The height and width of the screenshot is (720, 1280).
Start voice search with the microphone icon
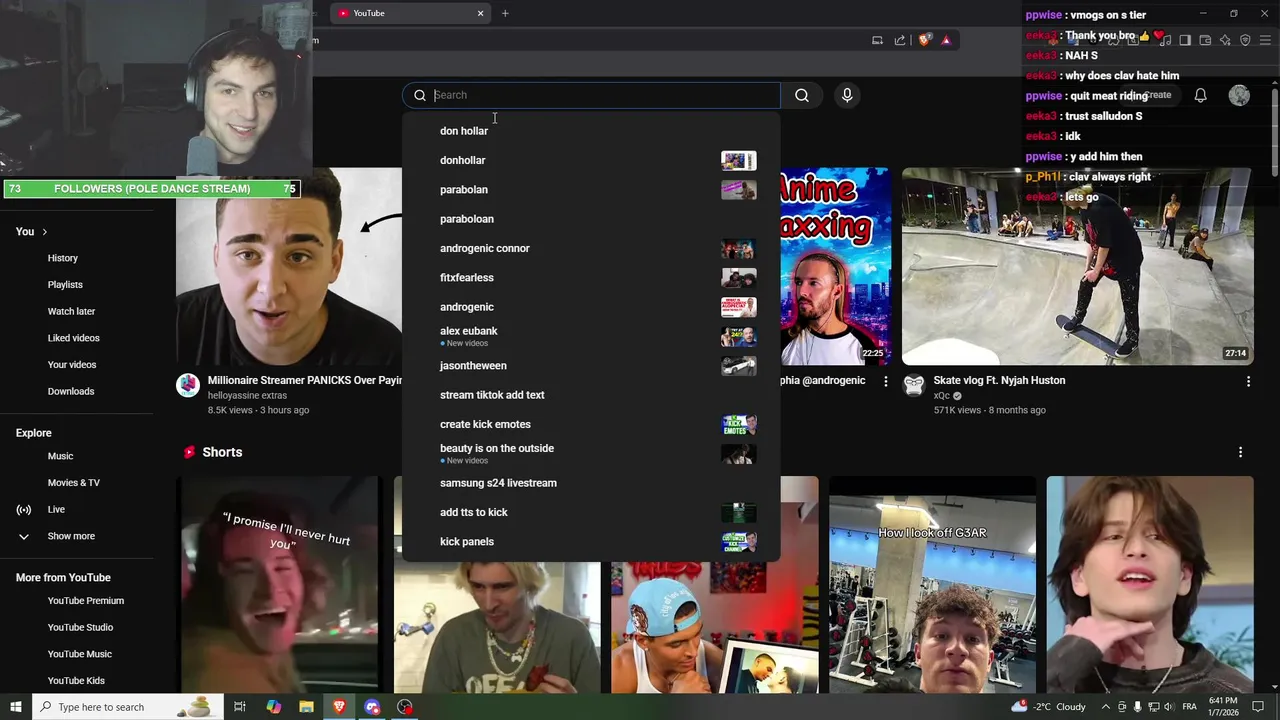(847, 95)
